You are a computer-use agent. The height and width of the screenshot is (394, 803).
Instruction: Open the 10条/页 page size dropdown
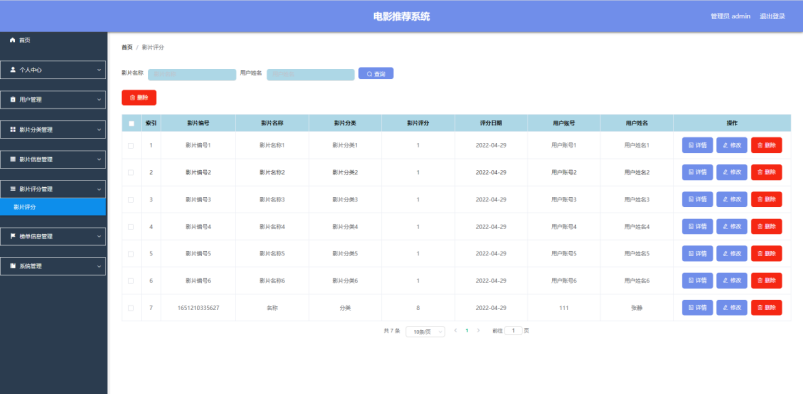(425, 331)
